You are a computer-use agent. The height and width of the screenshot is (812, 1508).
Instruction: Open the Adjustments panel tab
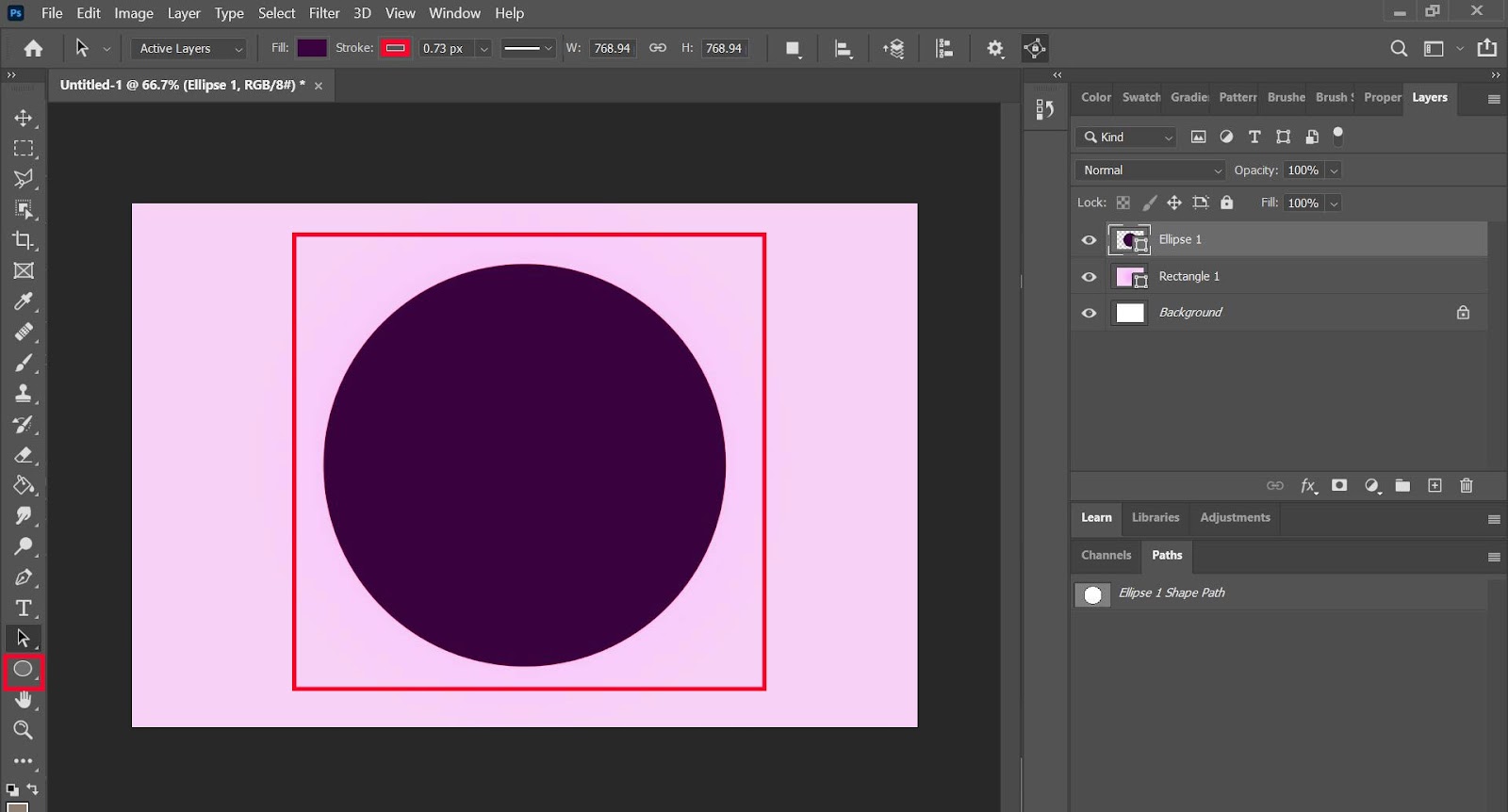(1235, 517)
